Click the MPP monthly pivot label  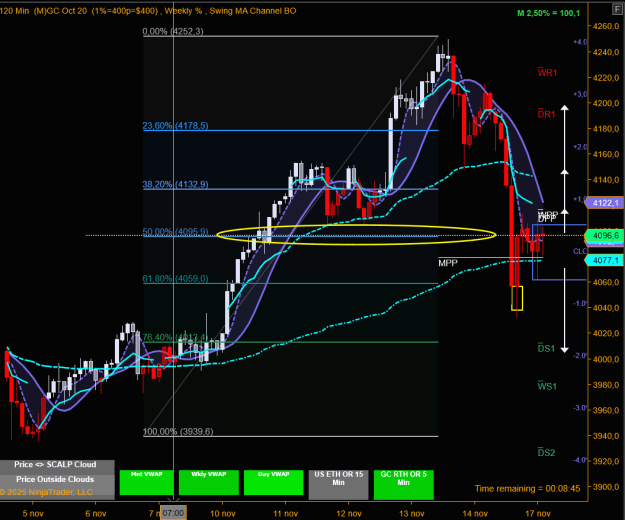[x=448, y=263]
